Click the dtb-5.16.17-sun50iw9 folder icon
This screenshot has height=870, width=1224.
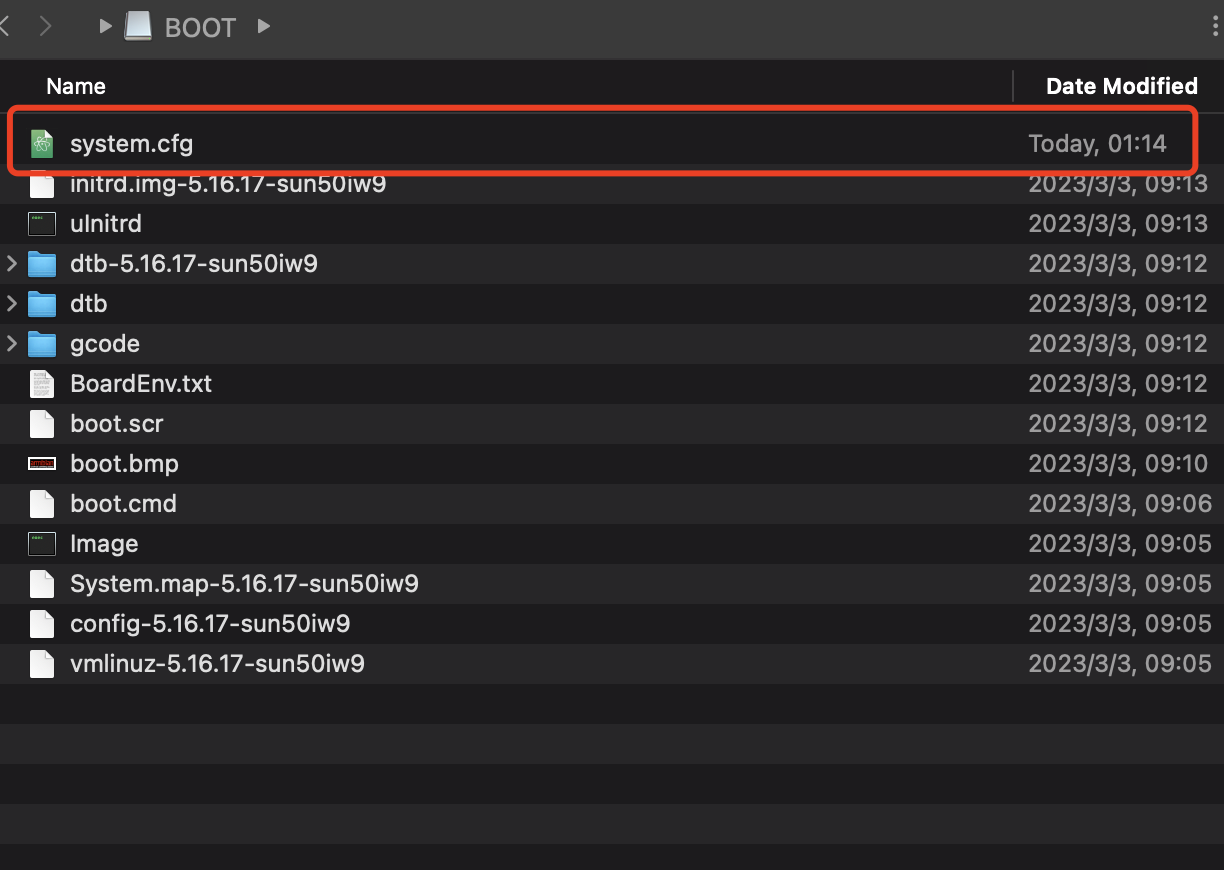[41, 264]
